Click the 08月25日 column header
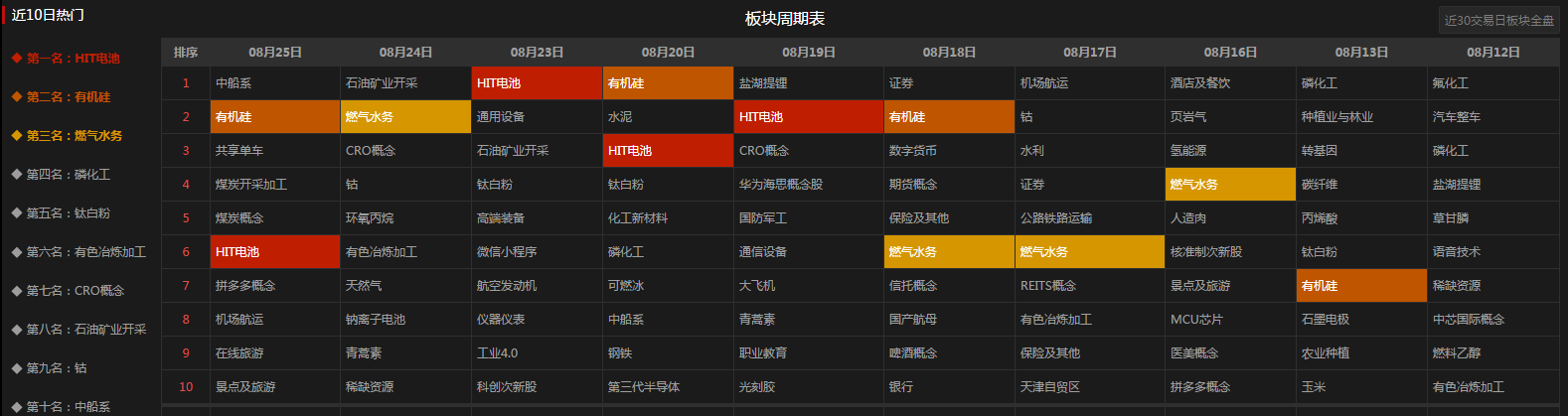Viewport: 1568px width, 416px height. [275, 53]
